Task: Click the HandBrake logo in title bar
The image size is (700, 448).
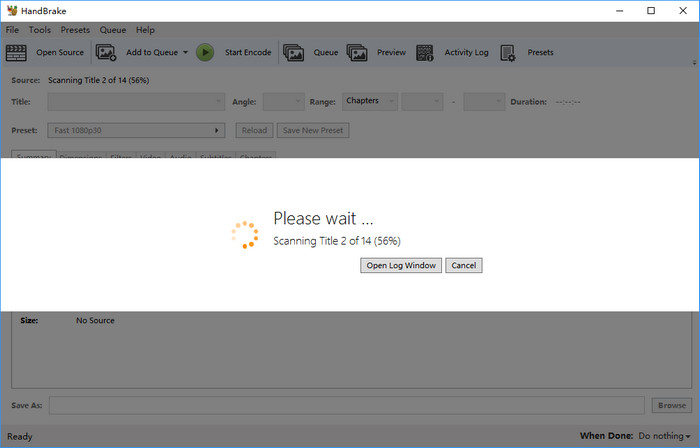Action: coord(12,11)
